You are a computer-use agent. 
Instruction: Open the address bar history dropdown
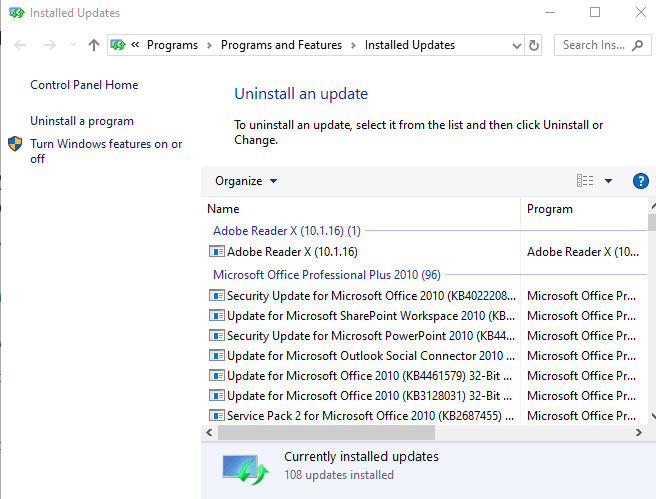[x=516, y=45]
